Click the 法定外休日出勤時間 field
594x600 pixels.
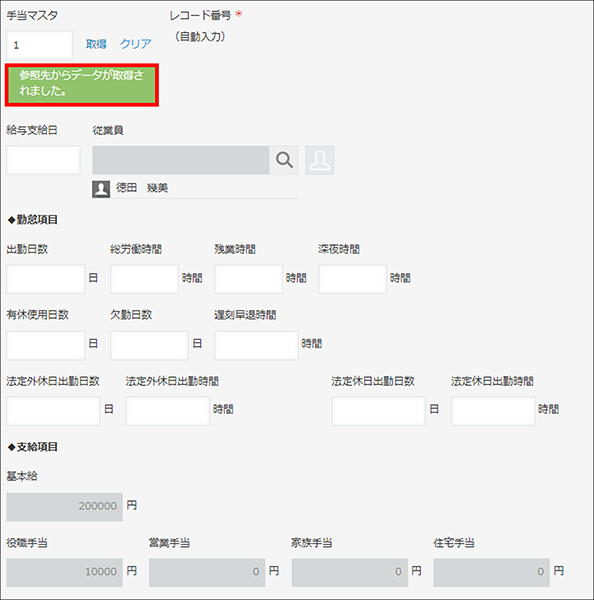click(168, 411)
